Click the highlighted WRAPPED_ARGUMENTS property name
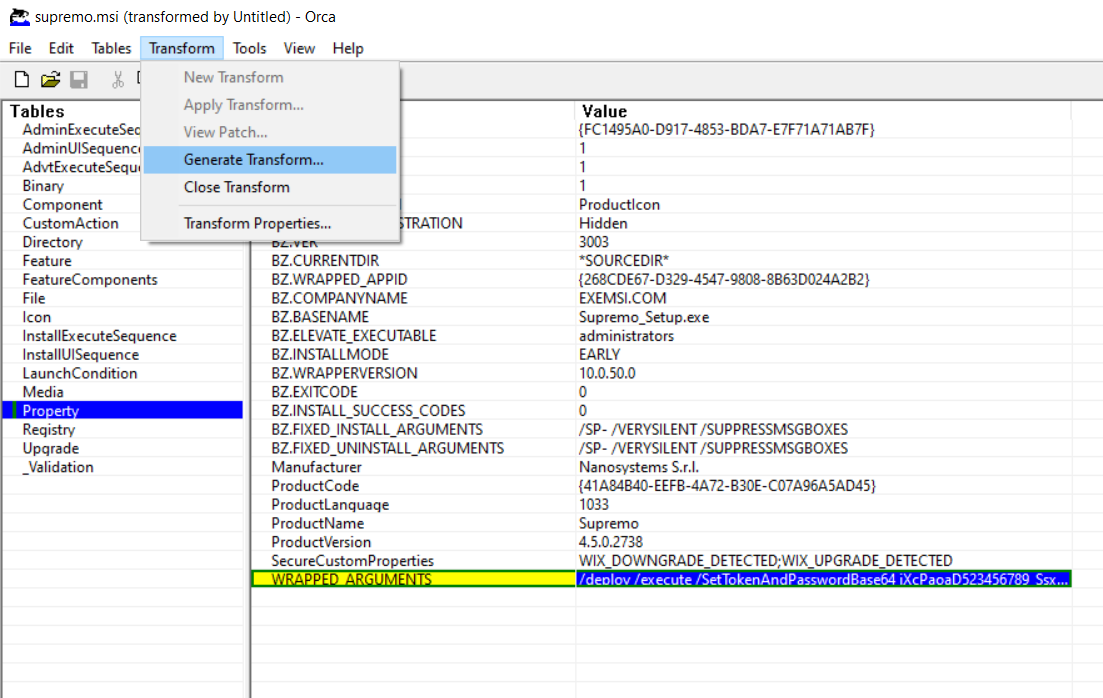 pyautogui.click(x=352, y=579)
